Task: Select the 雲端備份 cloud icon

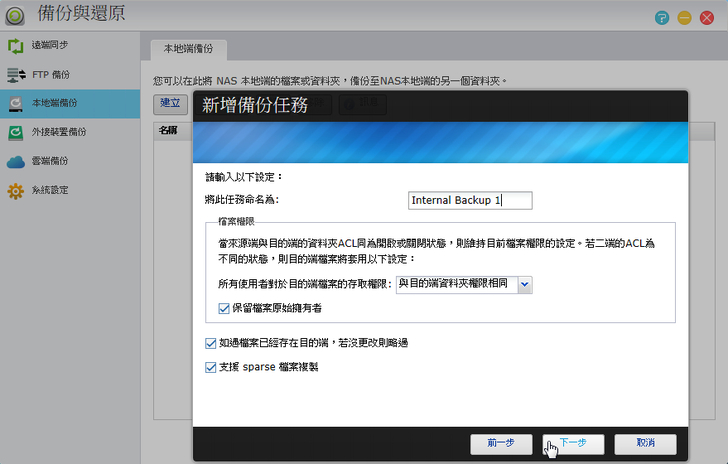Action: click(15, 161)
